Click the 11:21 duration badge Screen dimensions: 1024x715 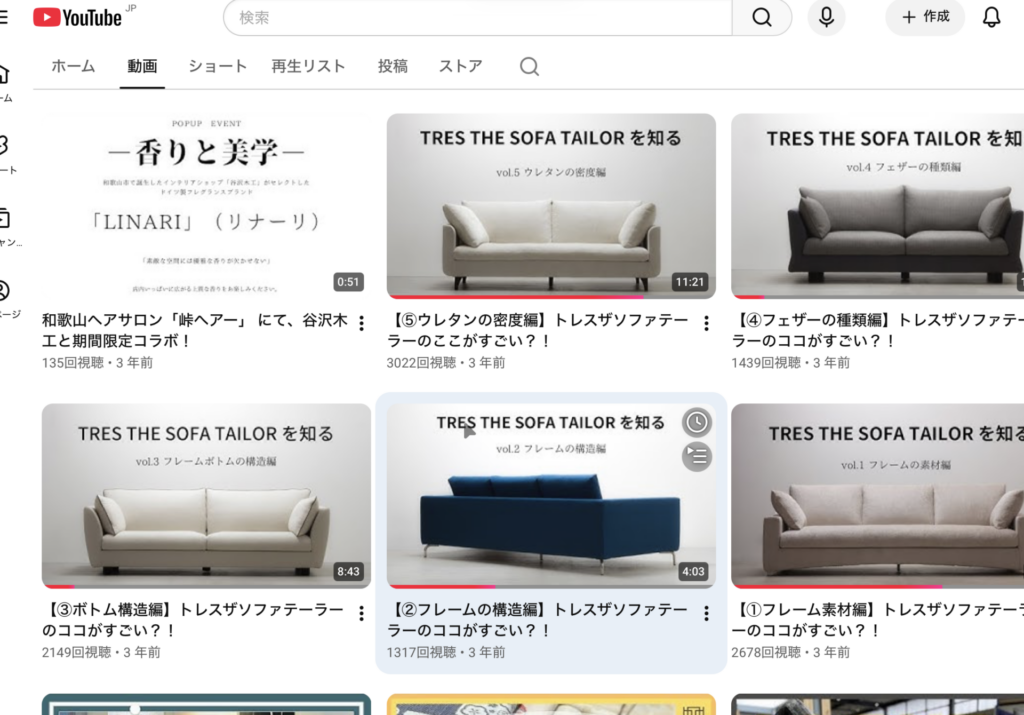coord(690,282)
